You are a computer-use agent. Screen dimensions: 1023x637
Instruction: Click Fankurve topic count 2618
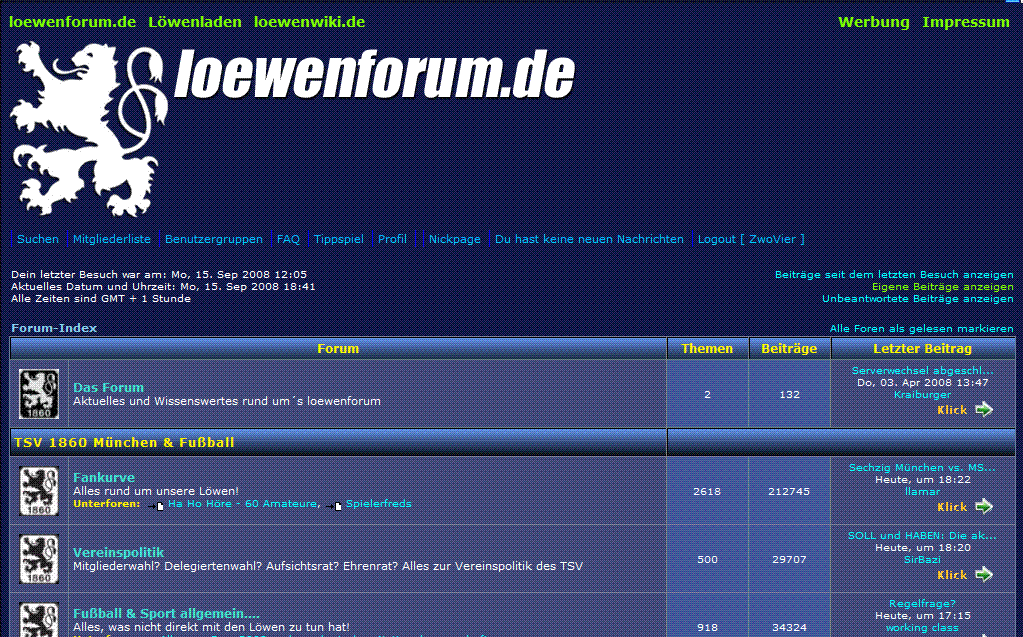707,491
